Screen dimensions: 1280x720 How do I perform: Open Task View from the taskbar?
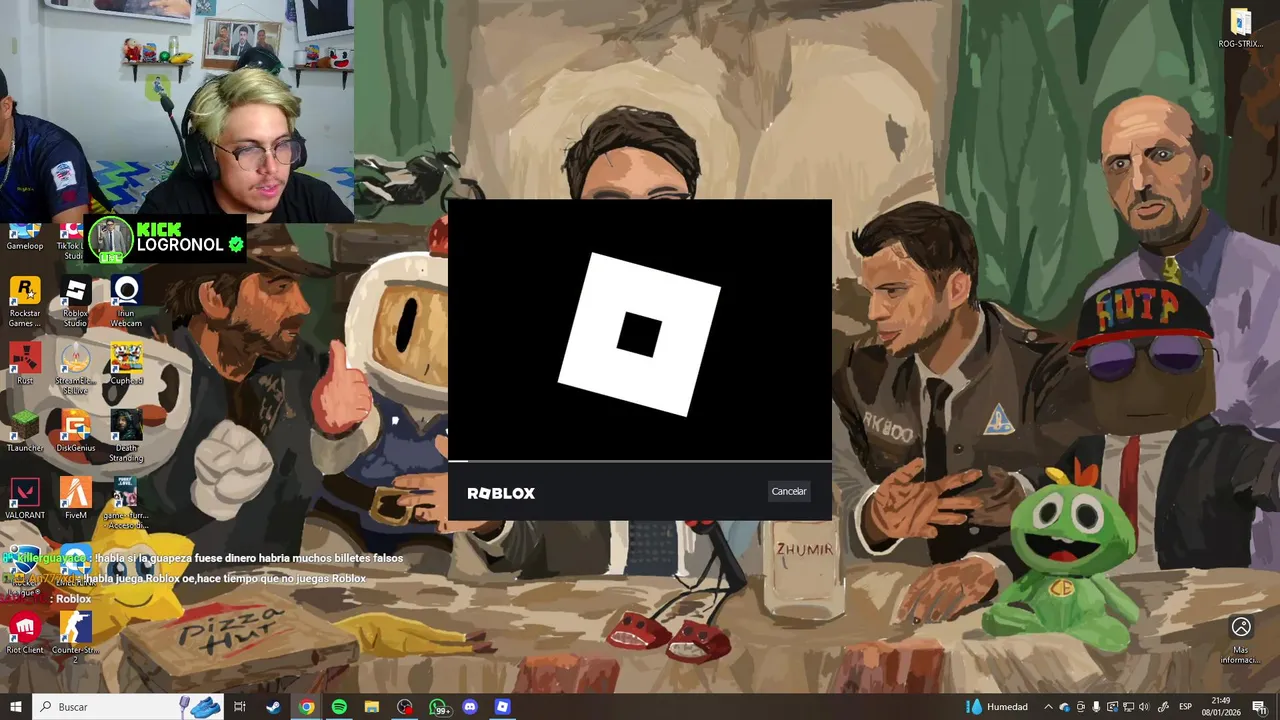(240, 707)
